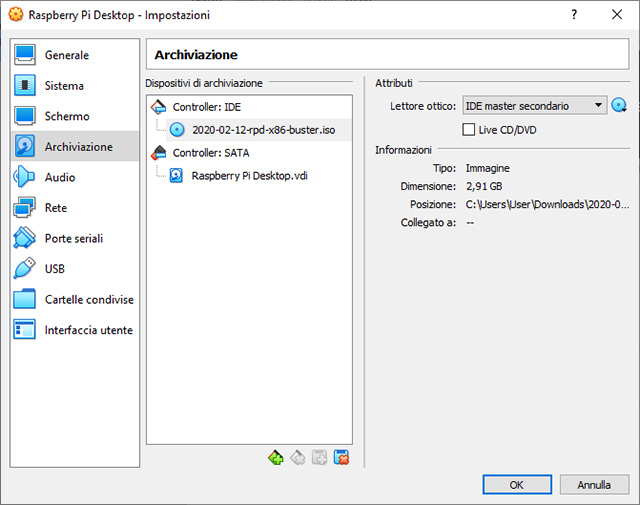Open the Porte seriali section

(x=73, y=239)
